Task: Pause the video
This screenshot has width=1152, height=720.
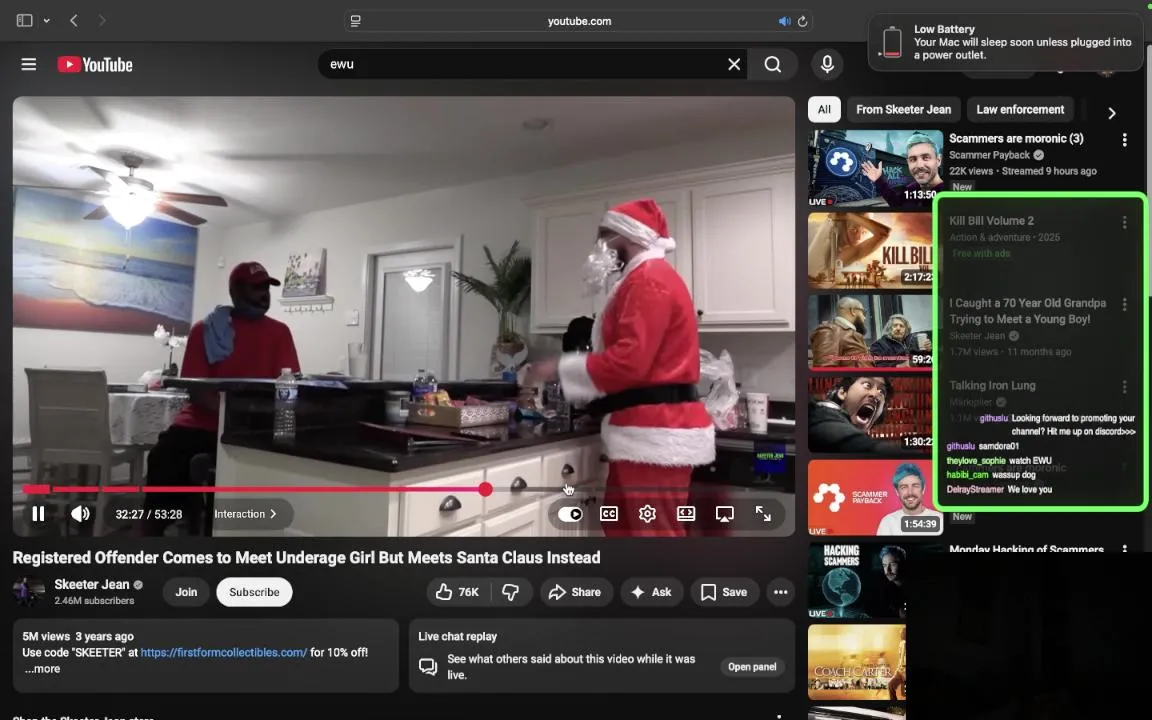Action: click(38, 514)
